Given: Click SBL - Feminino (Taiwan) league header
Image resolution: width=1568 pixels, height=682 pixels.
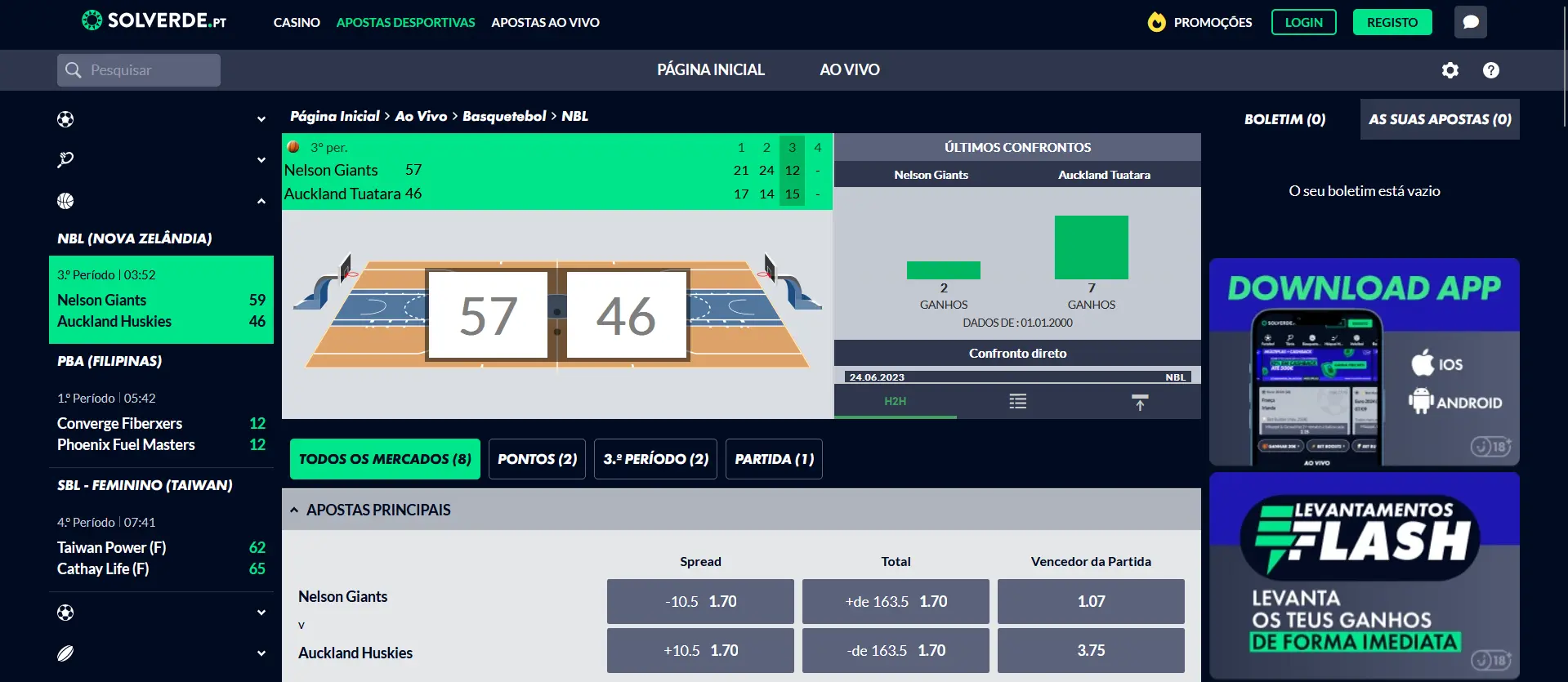Looking at the screenshot, I should (145, 485).
